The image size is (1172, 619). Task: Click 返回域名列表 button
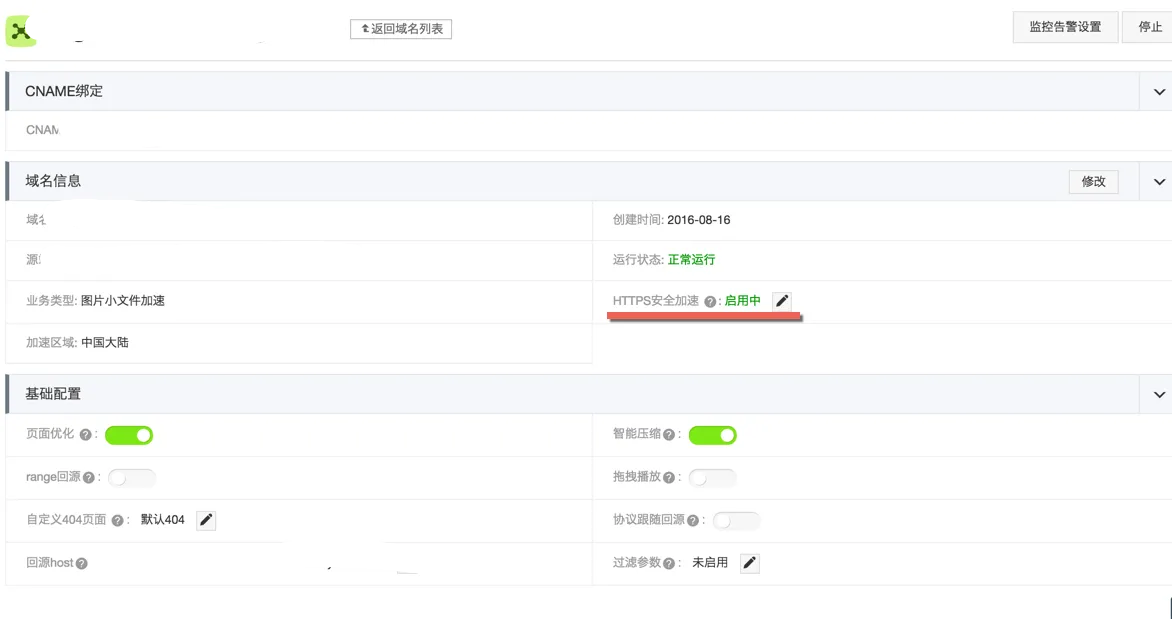coord(401,29)
